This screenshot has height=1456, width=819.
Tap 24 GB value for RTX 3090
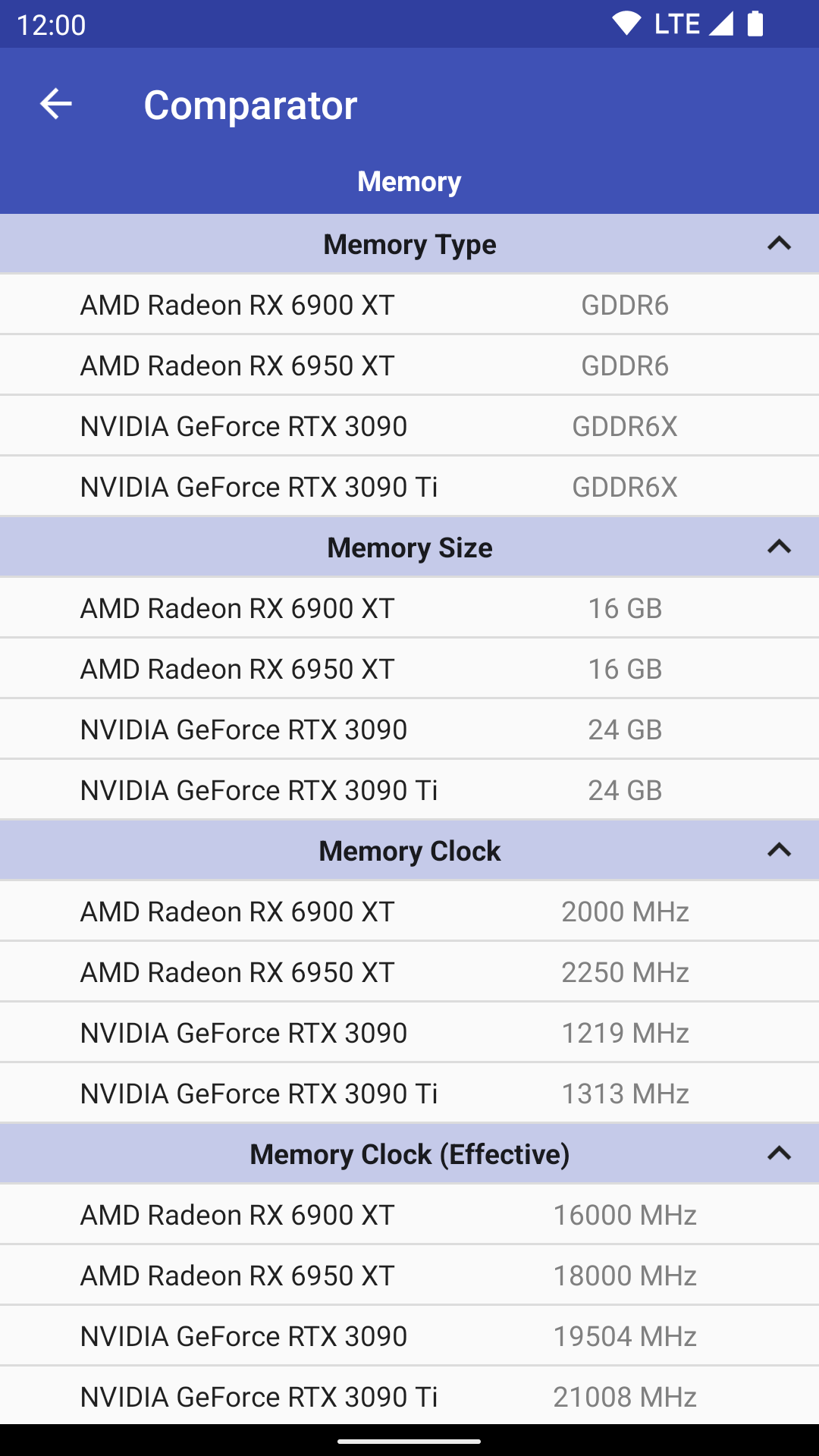625,730
